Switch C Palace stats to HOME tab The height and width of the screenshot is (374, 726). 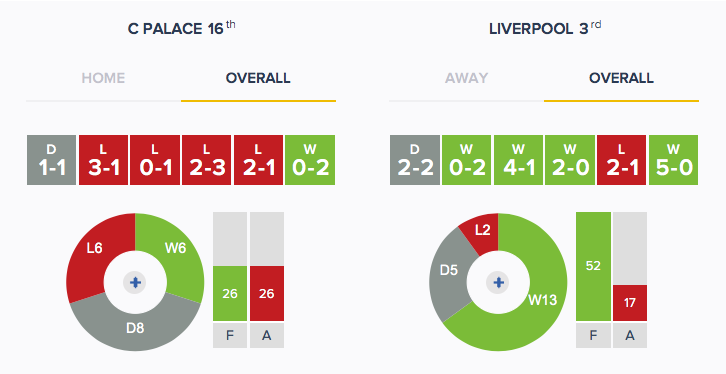(103, 78)
